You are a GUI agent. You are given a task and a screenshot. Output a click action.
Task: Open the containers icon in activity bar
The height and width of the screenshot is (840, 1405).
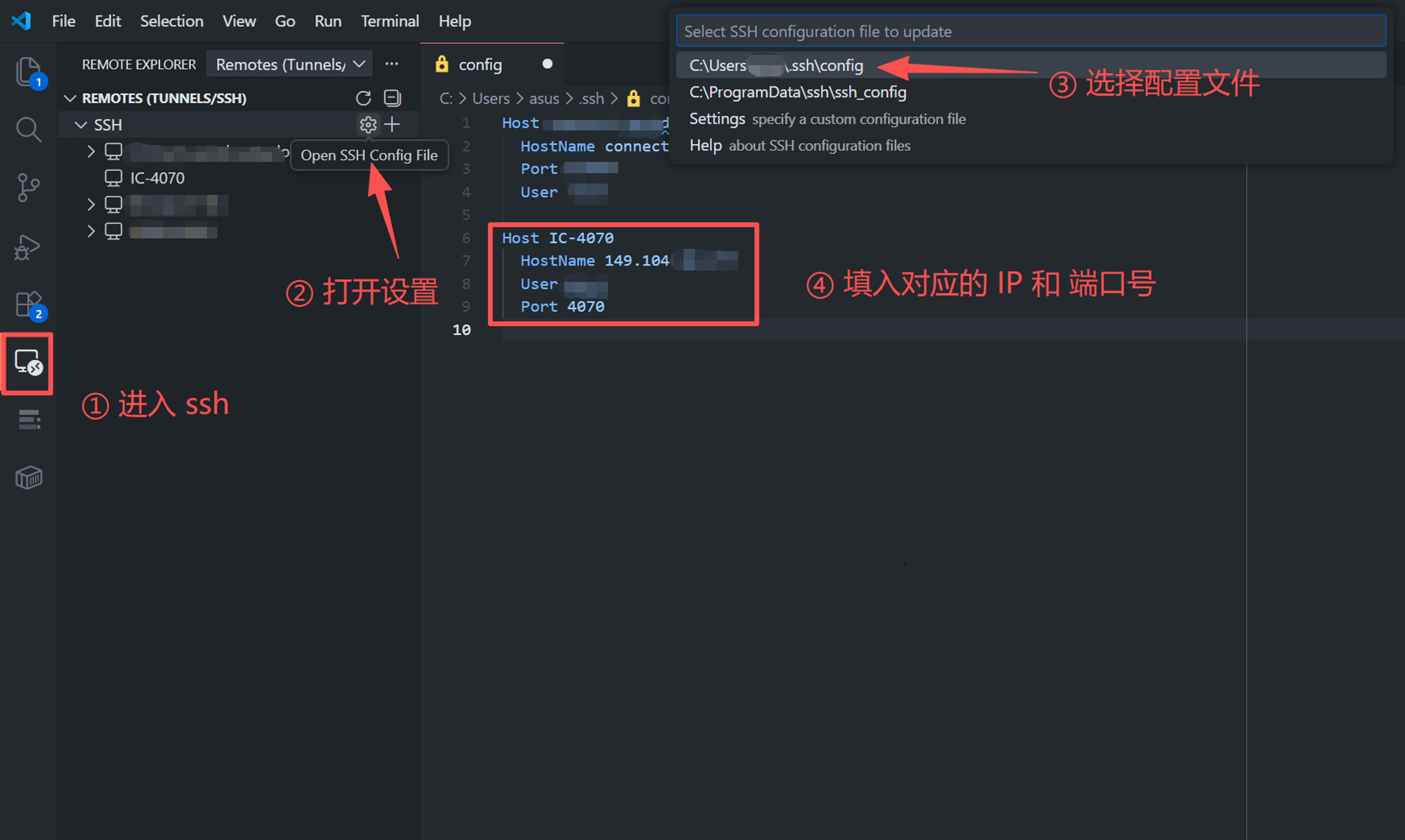[28, 477]
